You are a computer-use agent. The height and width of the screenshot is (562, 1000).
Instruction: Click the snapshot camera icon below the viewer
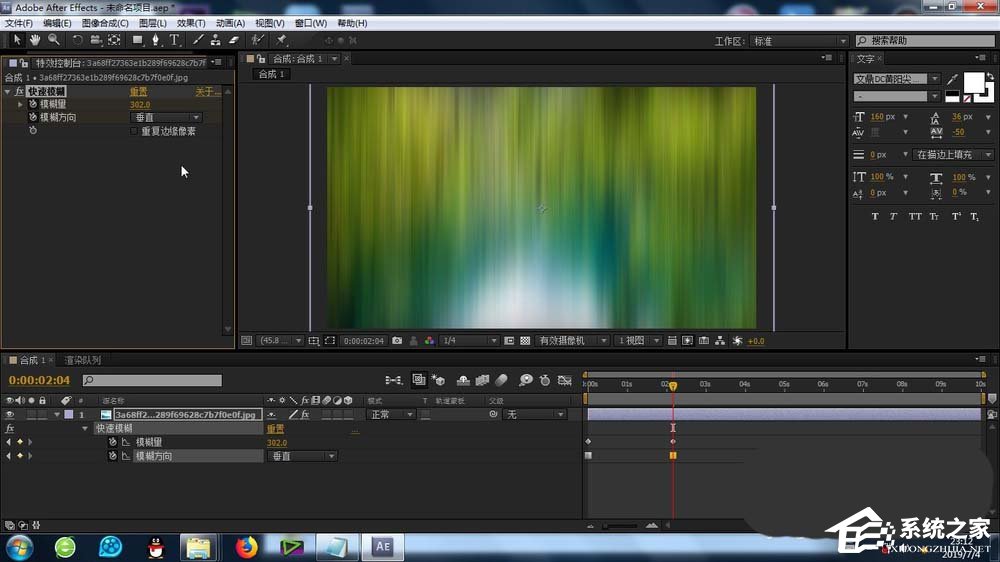tap(397, 341)
